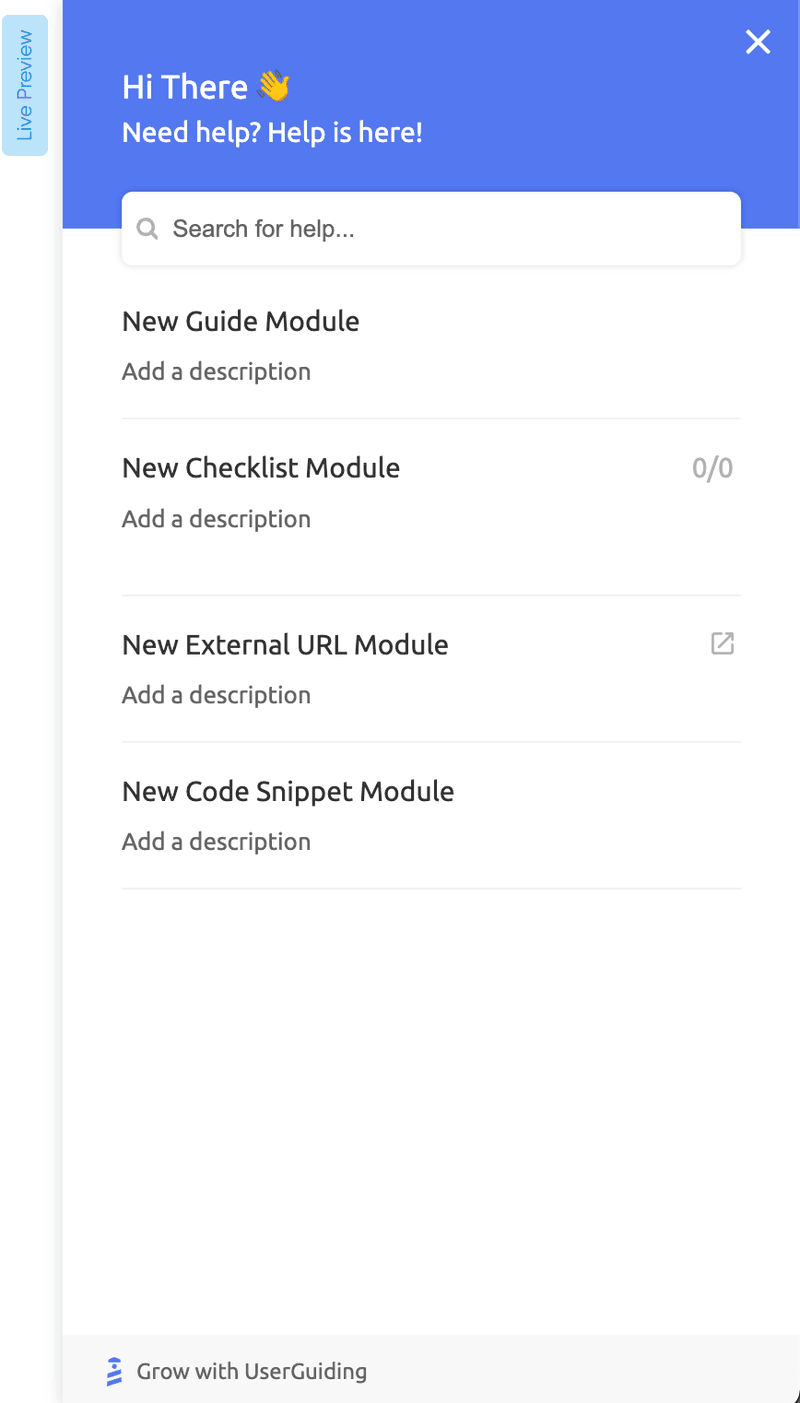Open the New Code Snippet Module entry
The width and height of the screenshot is (800, 1403).
pyautogui.click(x=288, y=790)
